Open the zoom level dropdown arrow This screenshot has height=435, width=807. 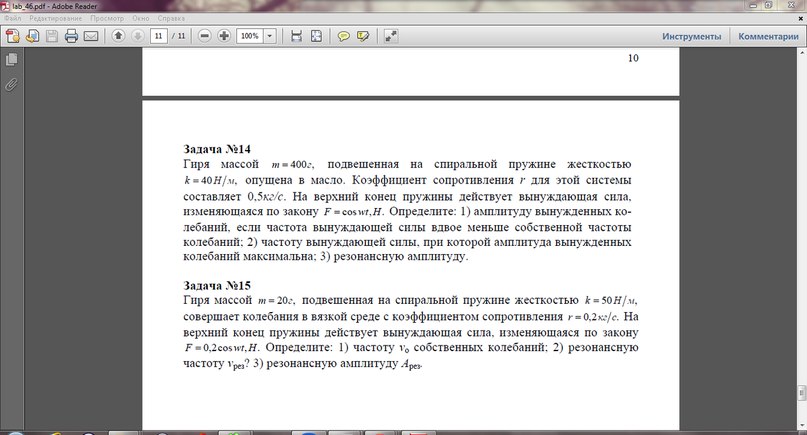[x=269, y=36]
